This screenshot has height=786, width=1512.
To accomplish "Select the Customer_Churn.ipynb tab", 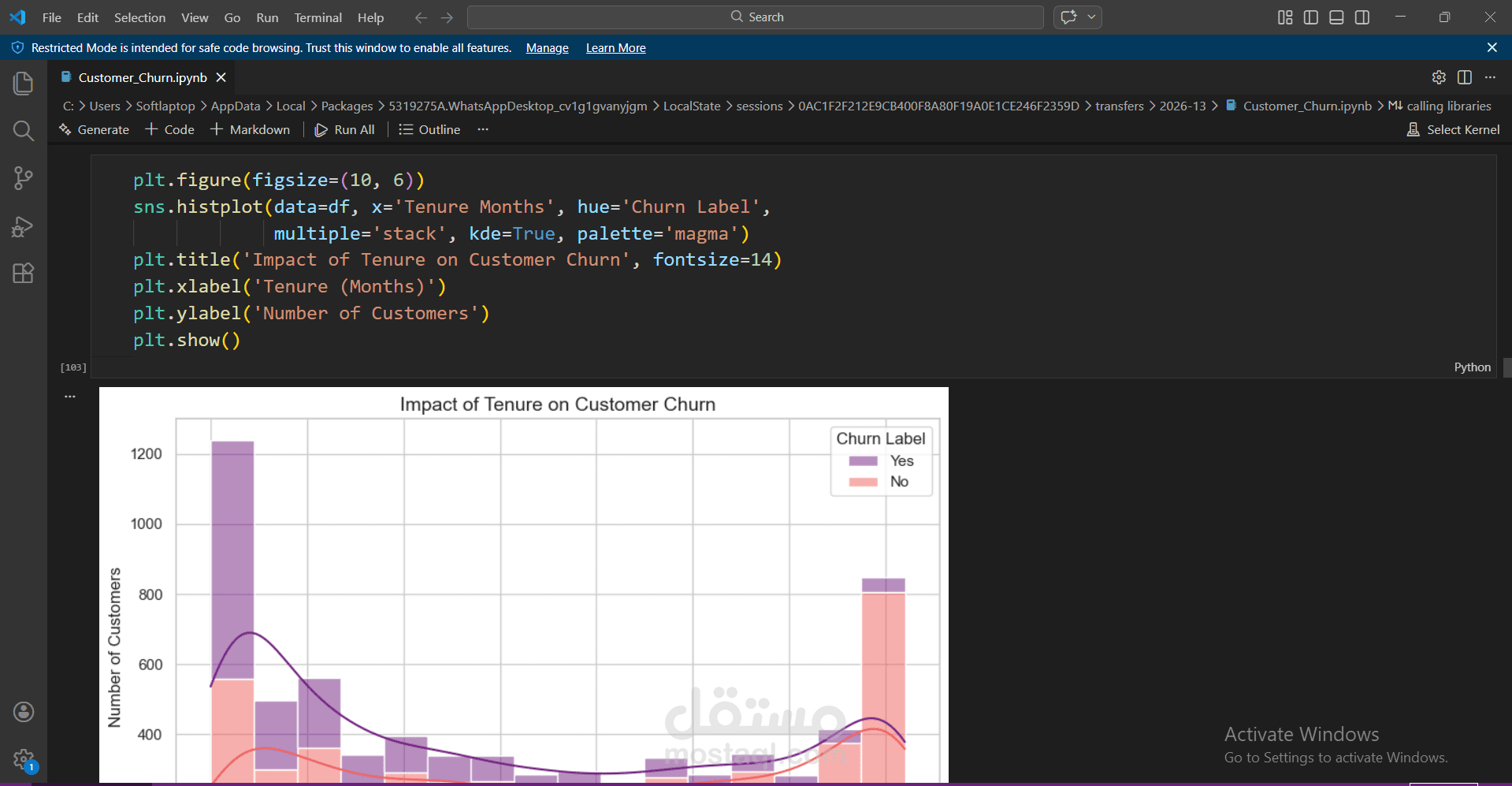I will tap(143, 77).
